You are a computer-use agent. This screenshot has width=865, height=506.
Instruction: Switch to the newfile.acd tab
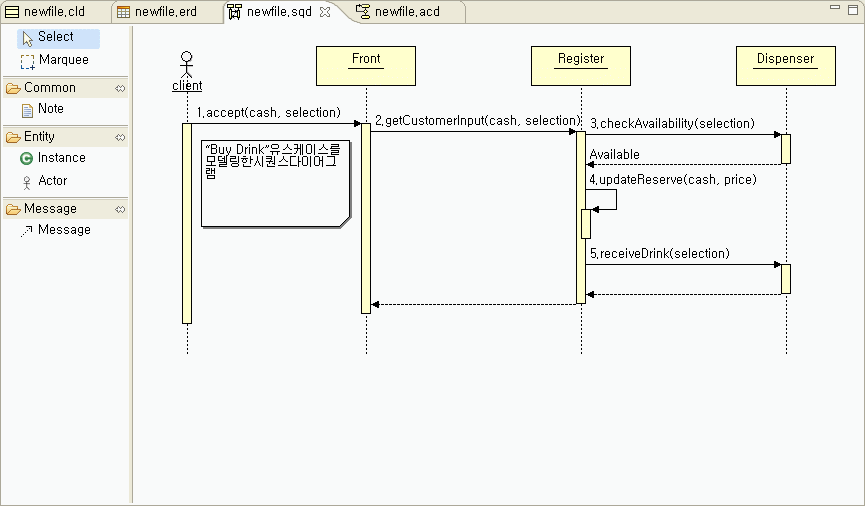[406, 12]
